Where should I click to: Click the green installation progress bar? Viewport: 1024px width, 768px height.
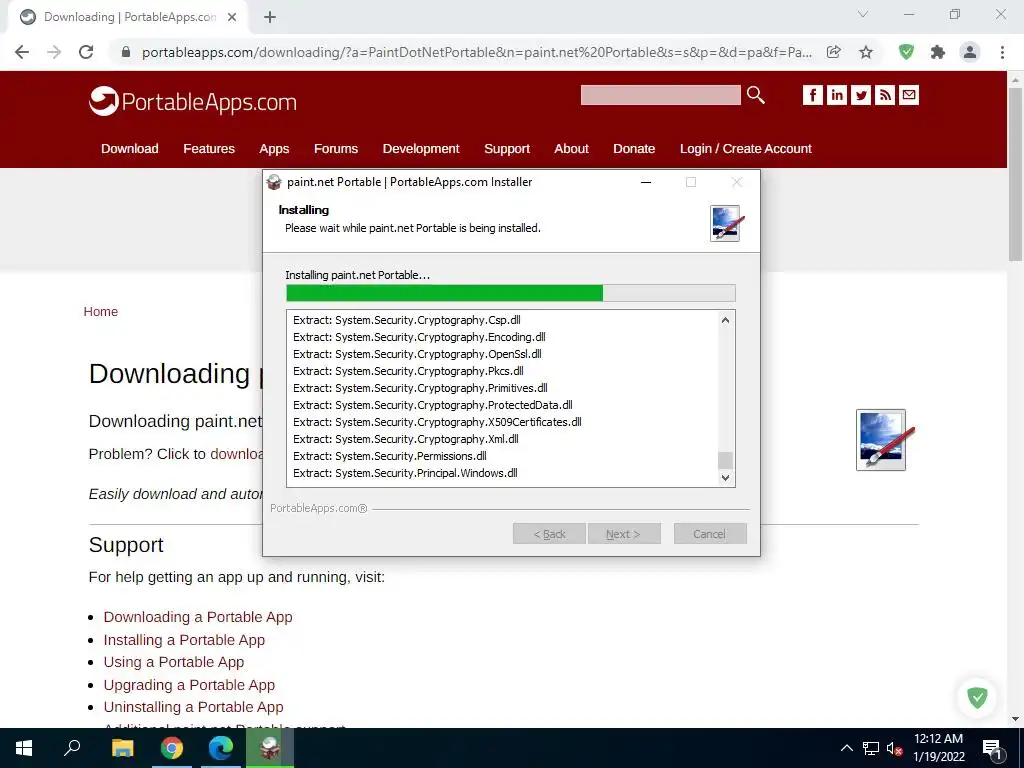[510, 293]
